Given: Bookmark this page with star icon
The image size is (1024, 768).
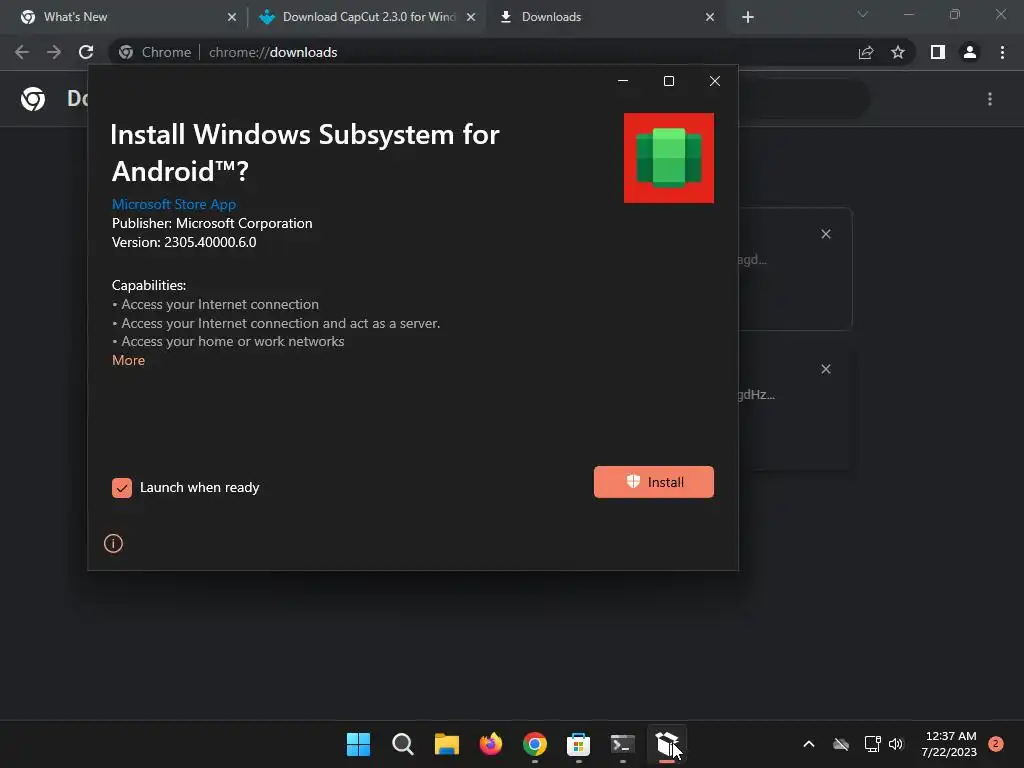Looking at the screenshot, I should [x=898, y=52].
